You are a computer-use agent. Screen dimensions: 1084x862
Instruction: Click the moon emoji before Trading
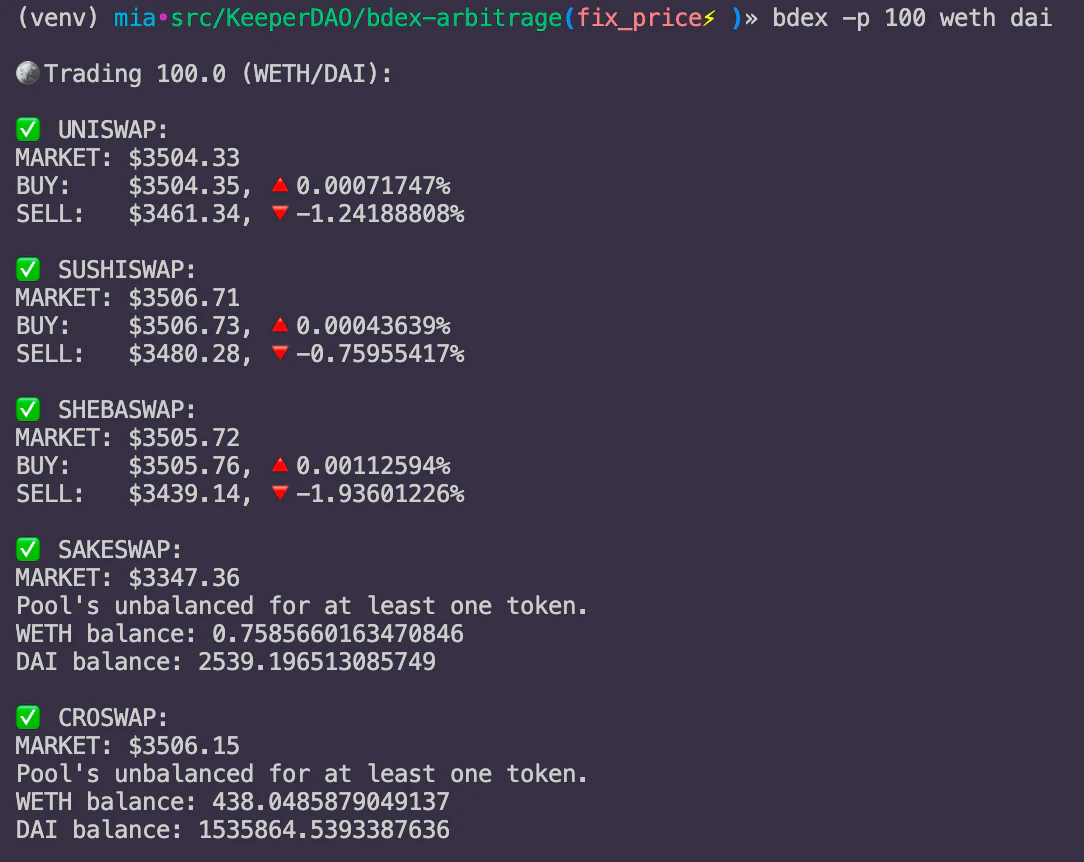tap(28, 73)
